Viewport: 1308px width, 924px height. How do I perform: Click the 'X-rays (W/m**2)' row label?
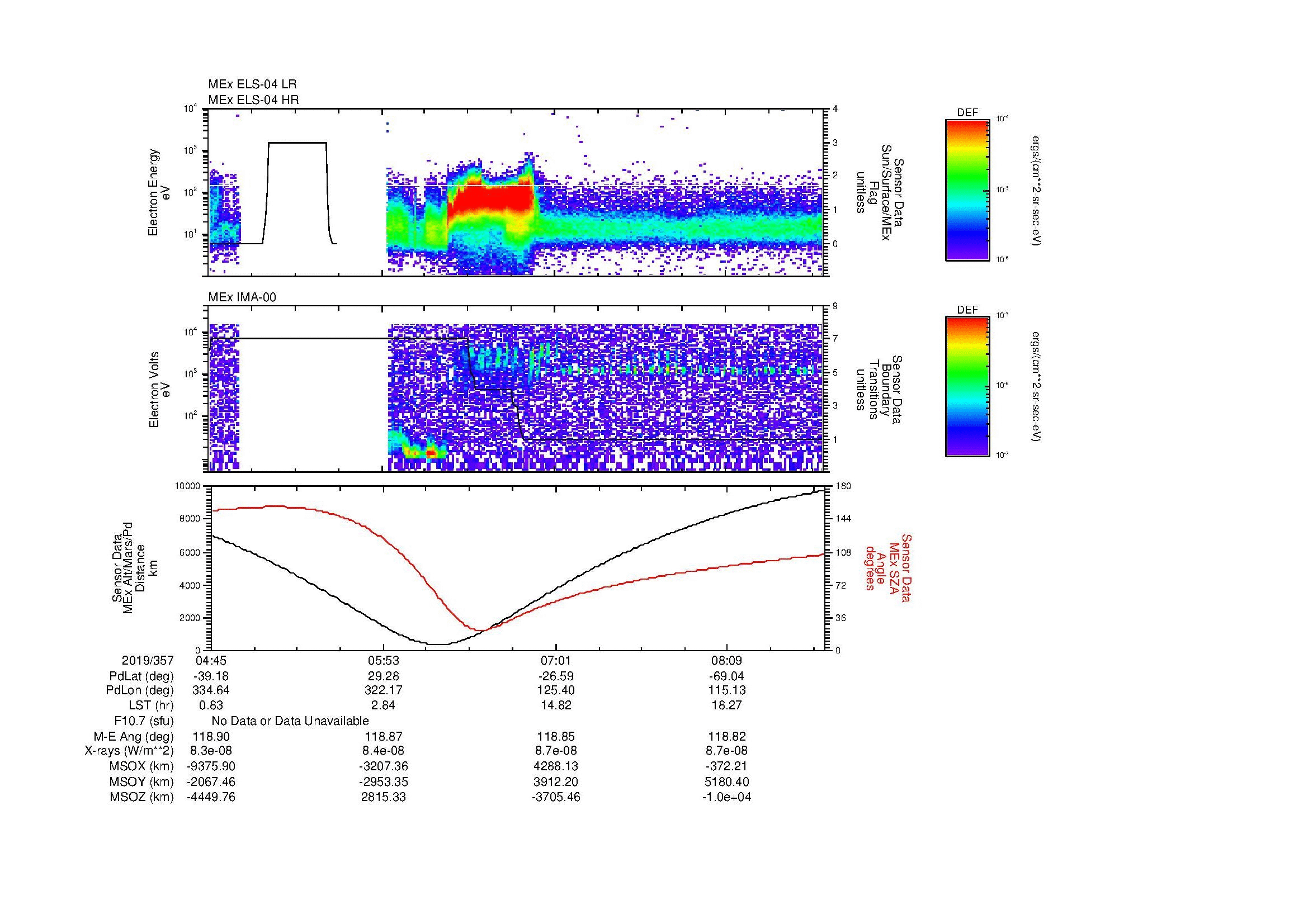tap(129, 751)
